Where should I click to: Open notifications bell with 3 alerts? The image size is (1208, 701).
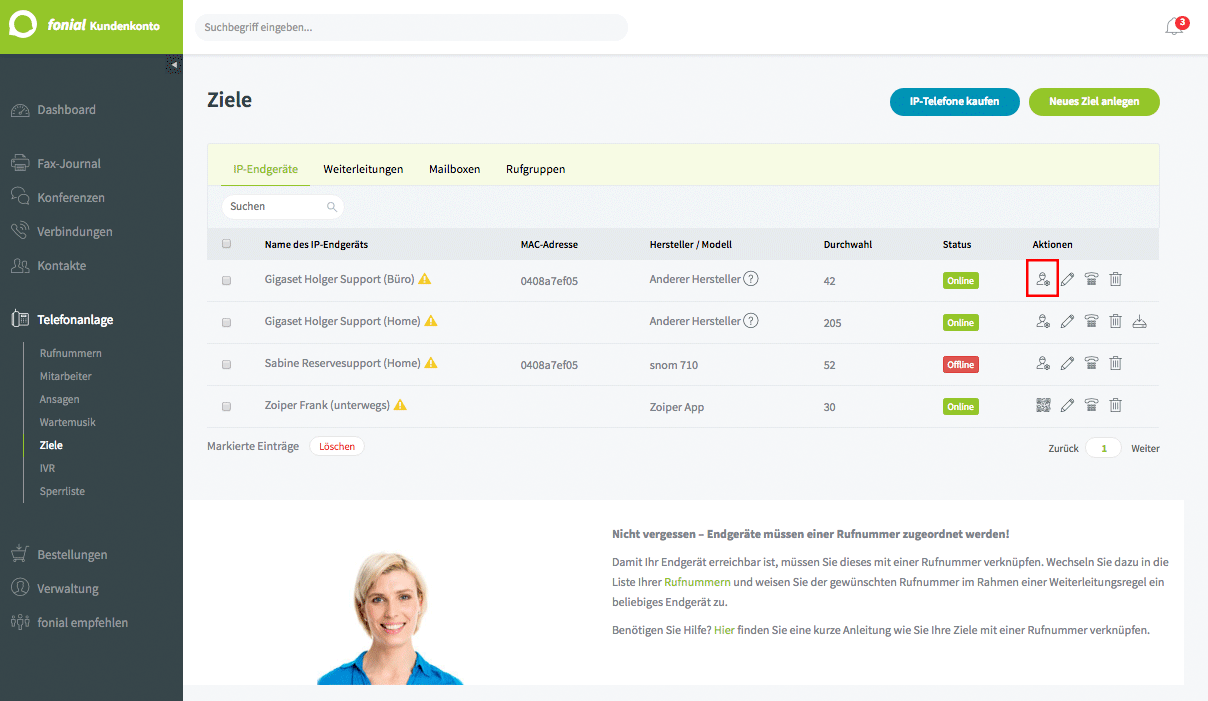pos(1175,26)
